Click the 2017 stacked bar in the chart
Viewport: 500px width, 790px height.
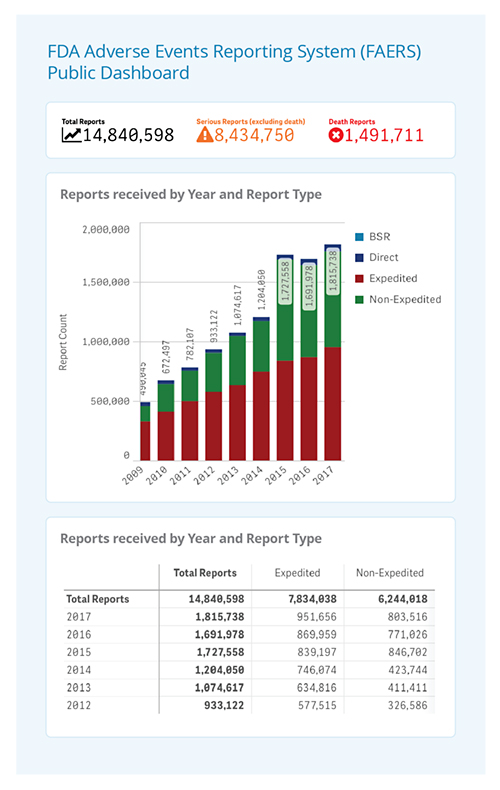click(x=333, y=352)
